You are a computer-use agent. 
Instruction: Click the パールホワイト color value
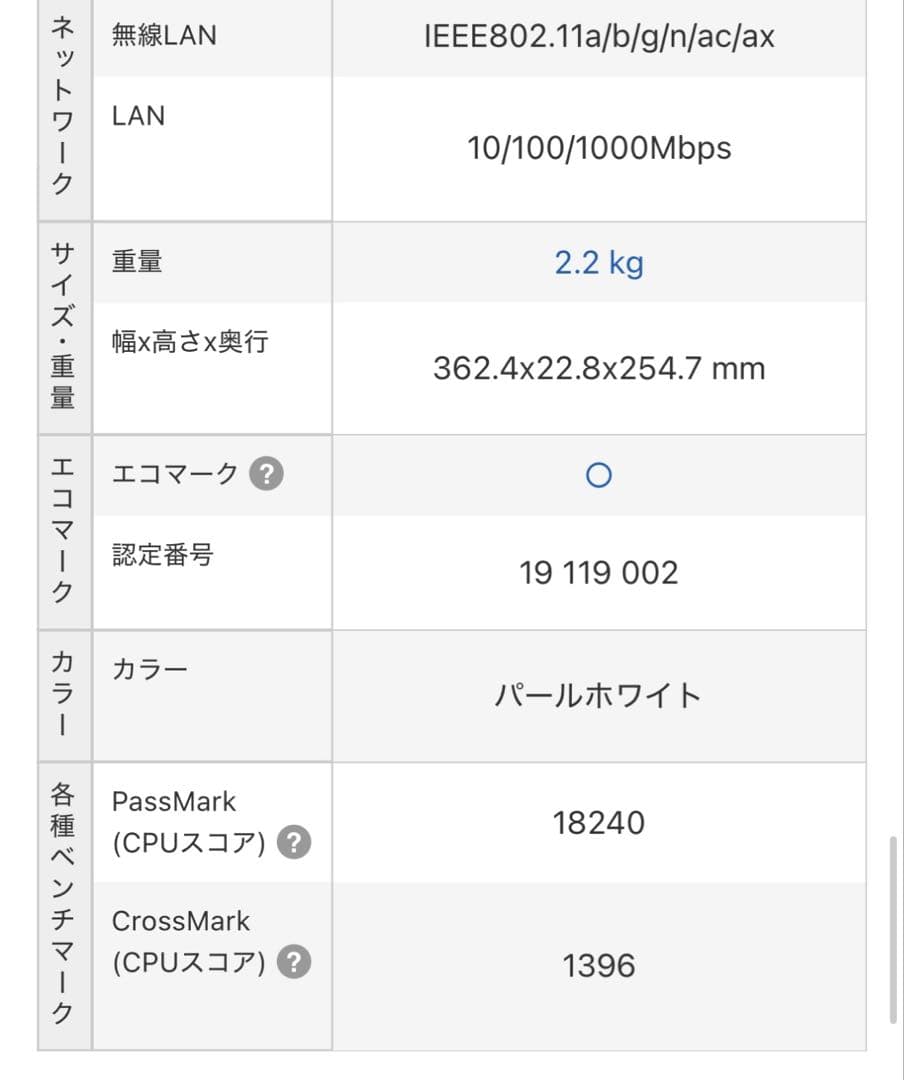[x=598, y=695]
